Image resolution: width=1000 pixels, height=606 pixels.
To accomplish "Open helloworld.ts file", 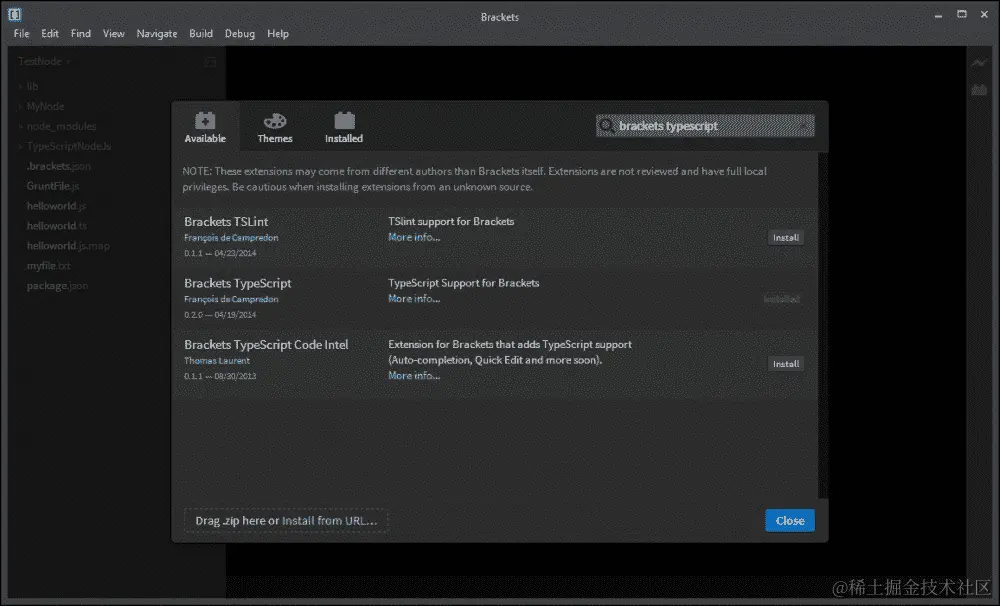I will pos(56,226).
